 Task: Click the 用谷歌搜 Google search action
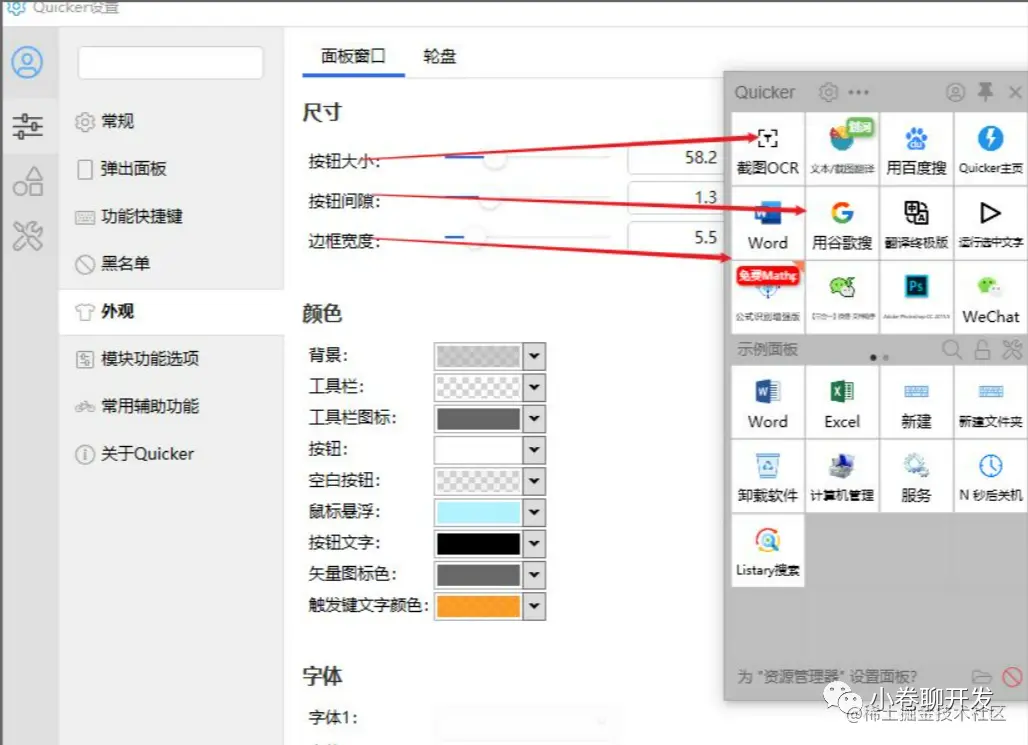click(x=842, y=223)
